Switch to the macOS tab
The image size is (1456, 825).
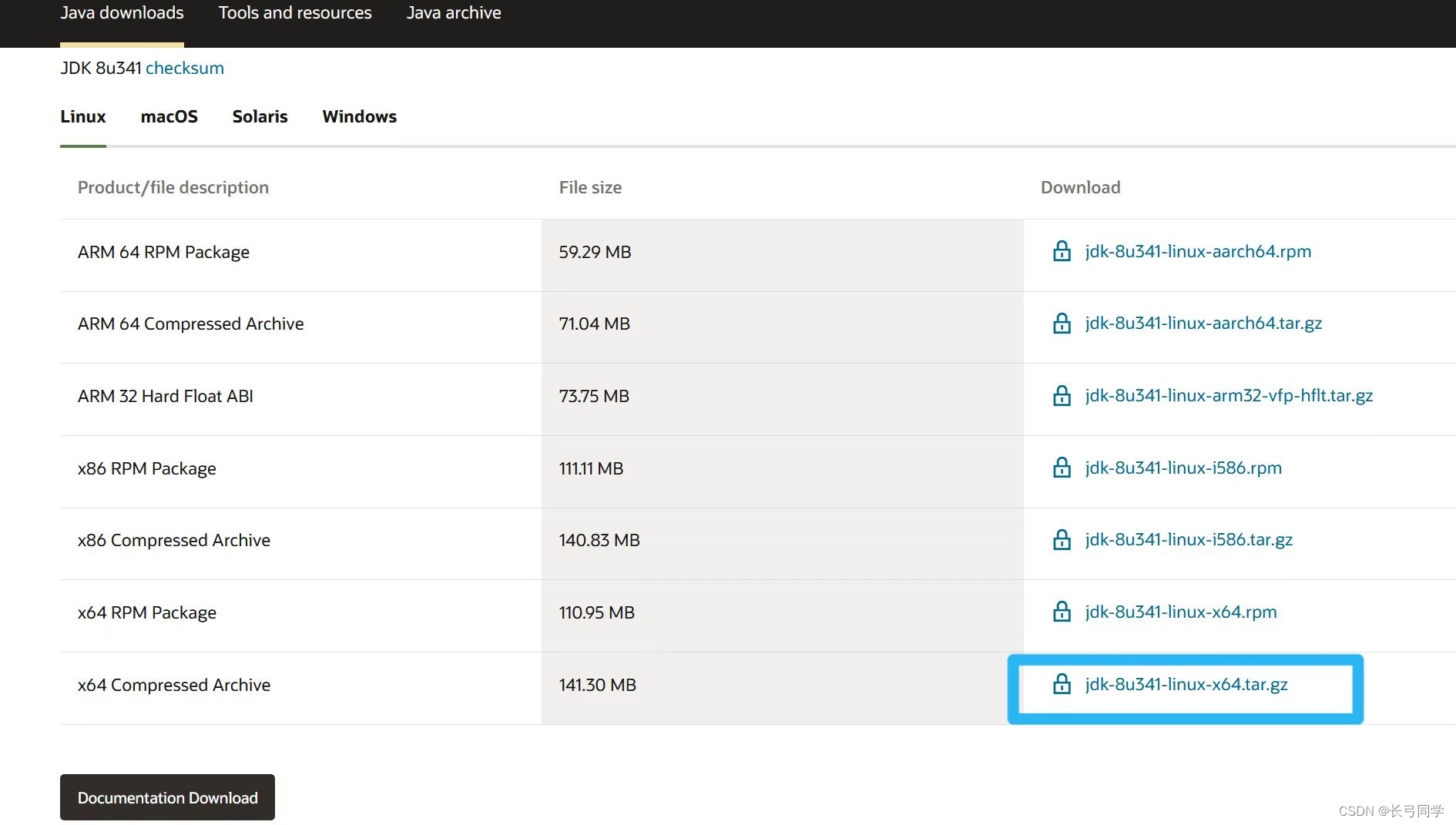pos(169,116)
